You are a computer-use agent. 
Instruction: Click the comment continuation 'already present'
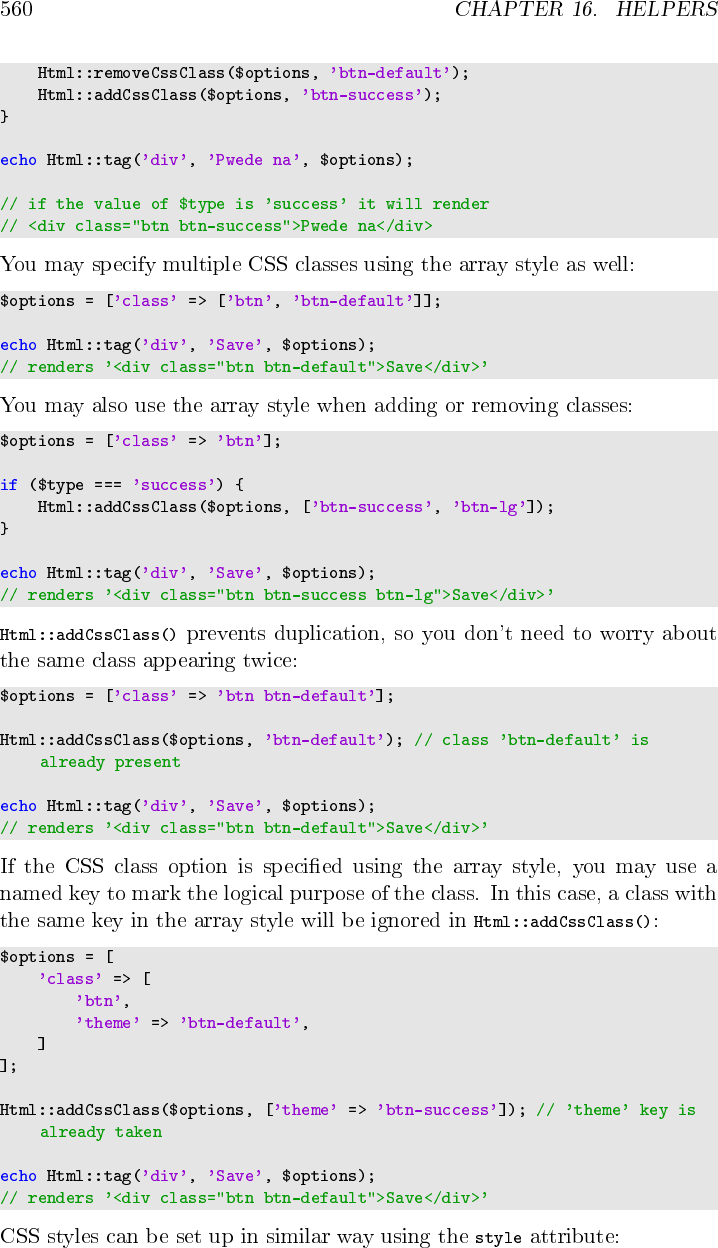[110, 762]
